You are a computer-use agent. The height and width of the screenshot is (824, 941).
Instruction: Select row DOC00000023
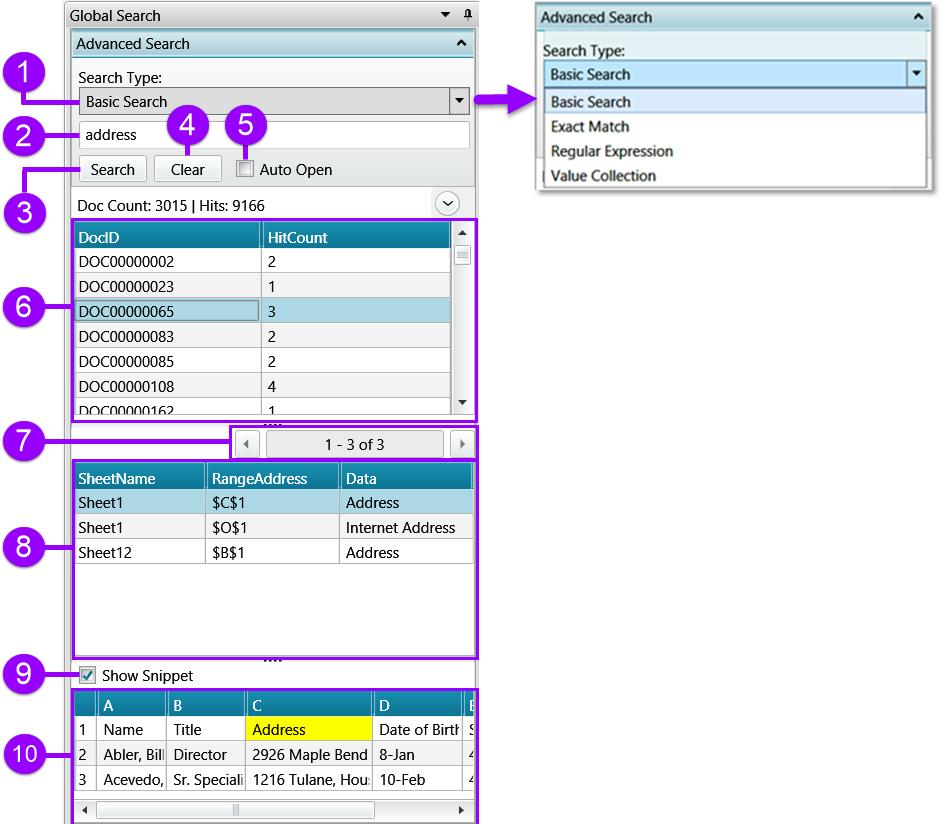[262, 286]
